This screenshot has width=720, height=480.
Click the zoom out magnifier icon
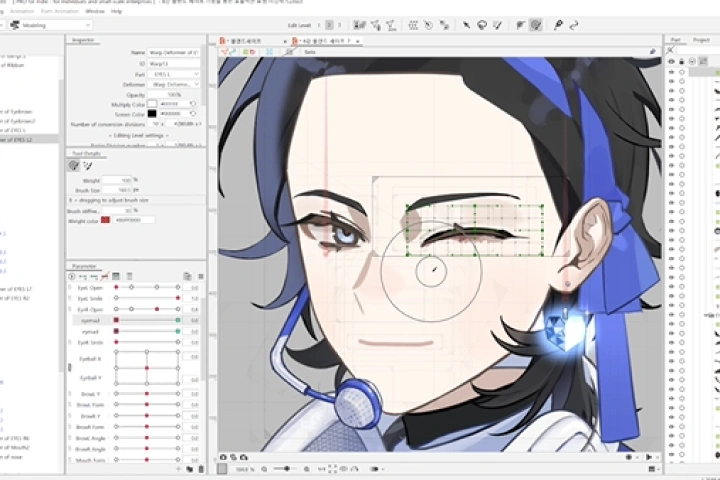coord(264,469)
